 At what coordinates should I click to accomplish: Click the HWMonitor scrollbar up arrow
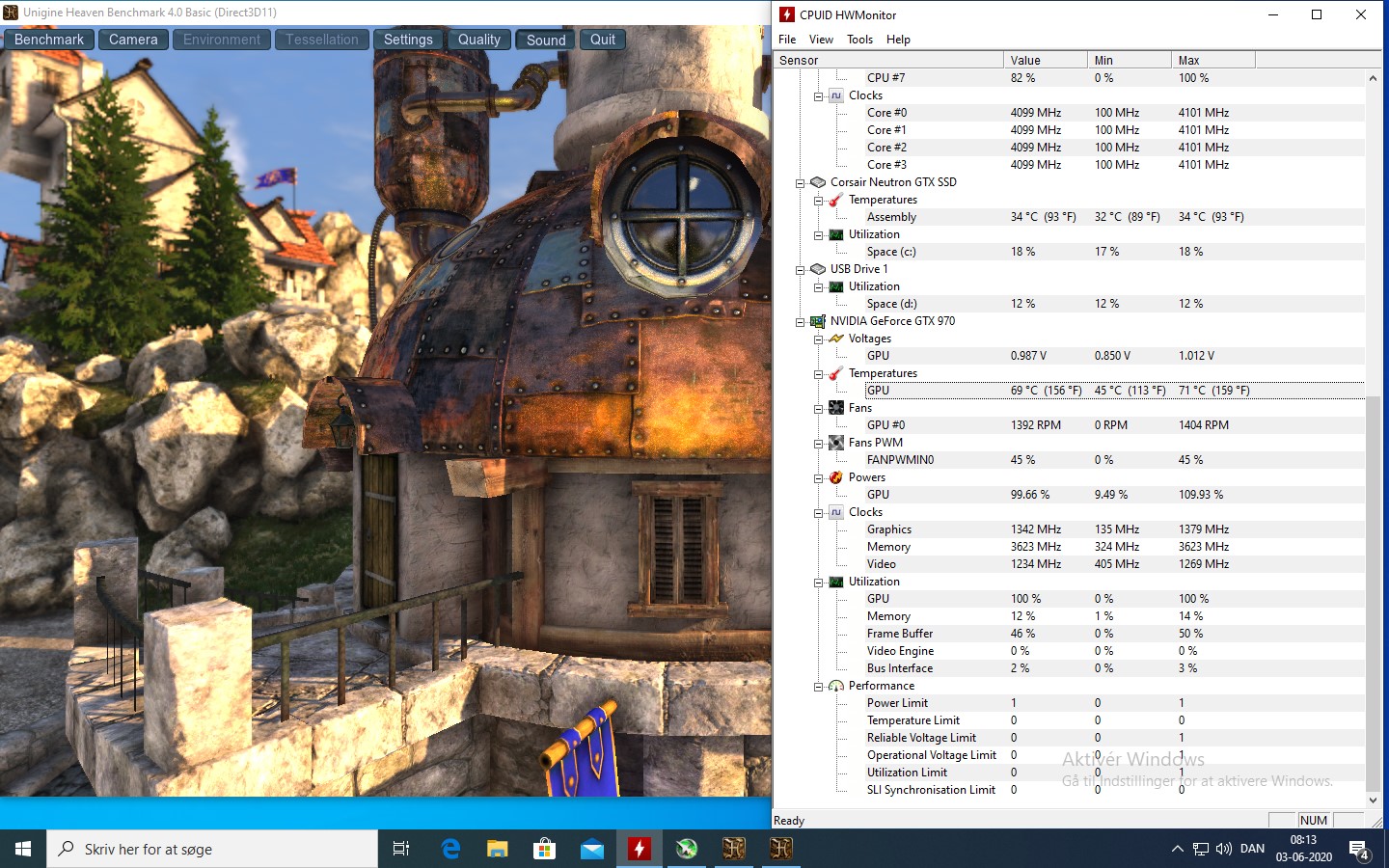click(x=1373, y=78)
